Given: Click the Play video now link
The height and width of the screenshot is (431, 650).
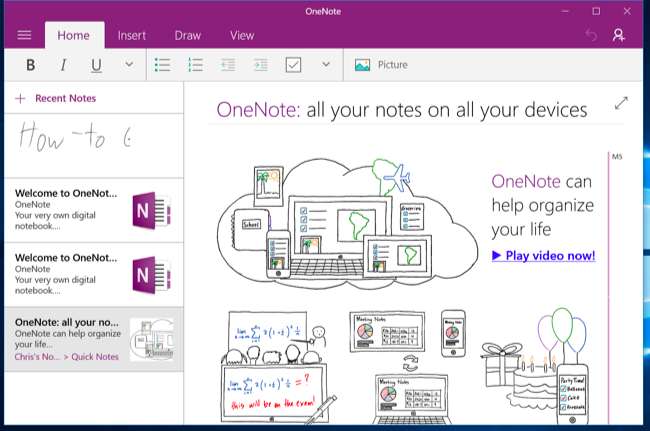Looking at the screenshot, I should pos(543,255).
